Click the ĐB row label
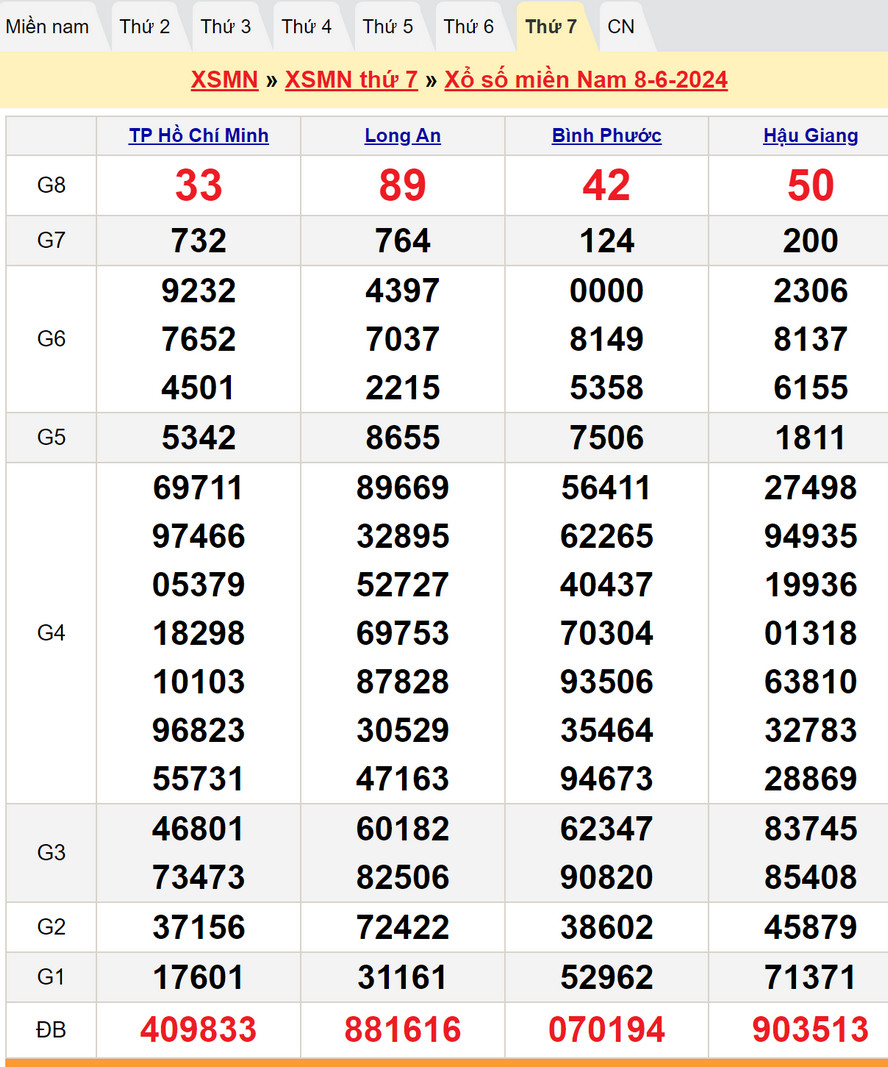 pyautogui.click(x=51, y=1029)
